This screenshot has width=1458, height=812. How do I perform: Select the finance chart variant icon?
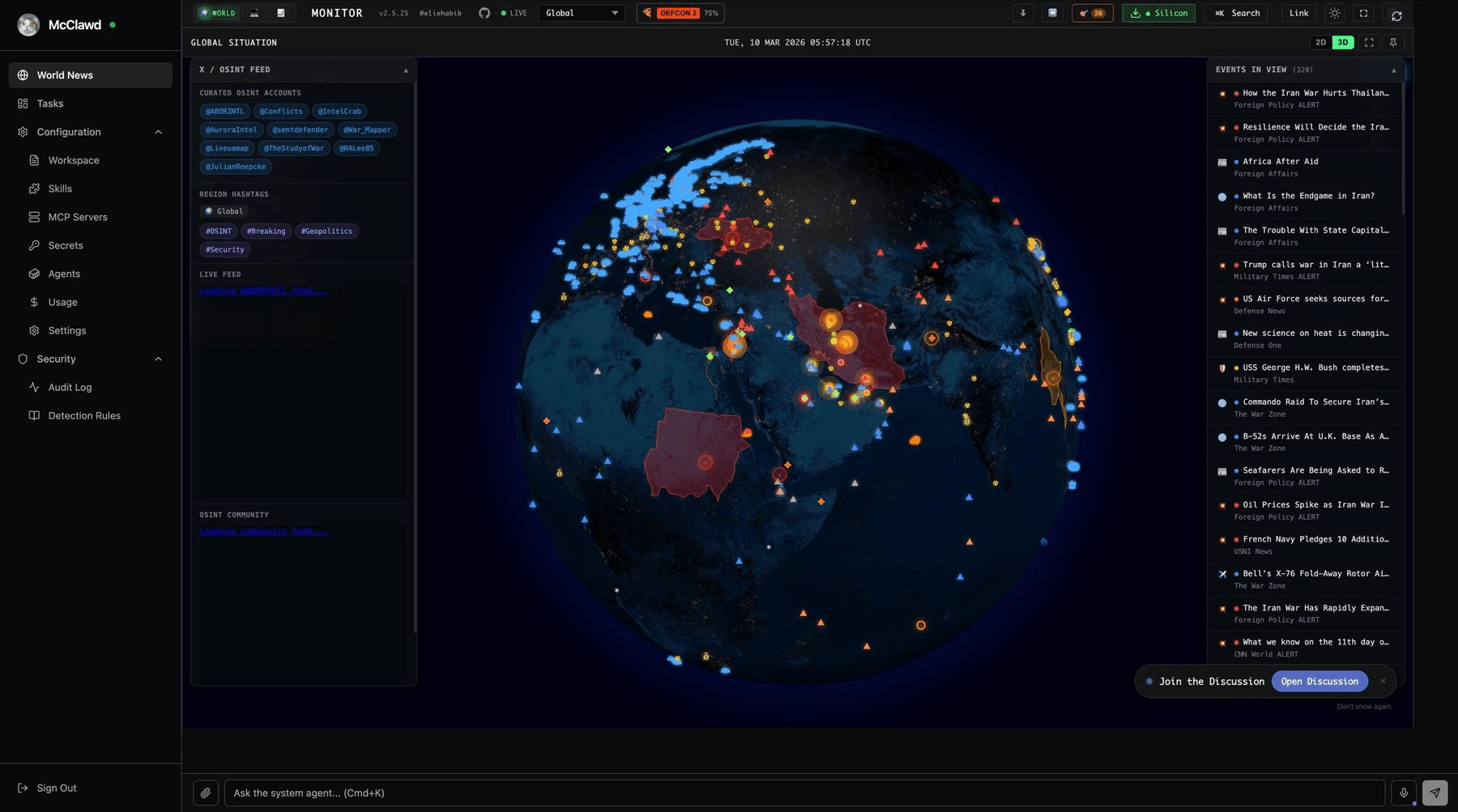[281, 13]
